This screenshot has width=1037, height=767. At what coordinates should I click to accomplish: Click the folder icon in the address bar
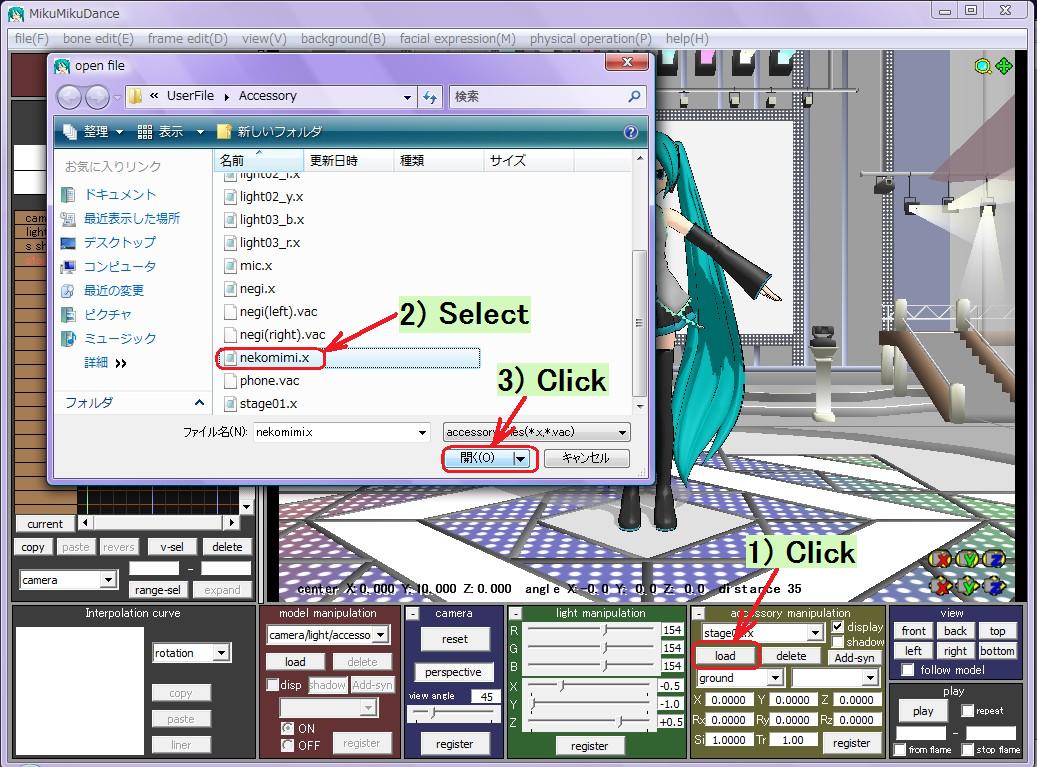[136, 97]
